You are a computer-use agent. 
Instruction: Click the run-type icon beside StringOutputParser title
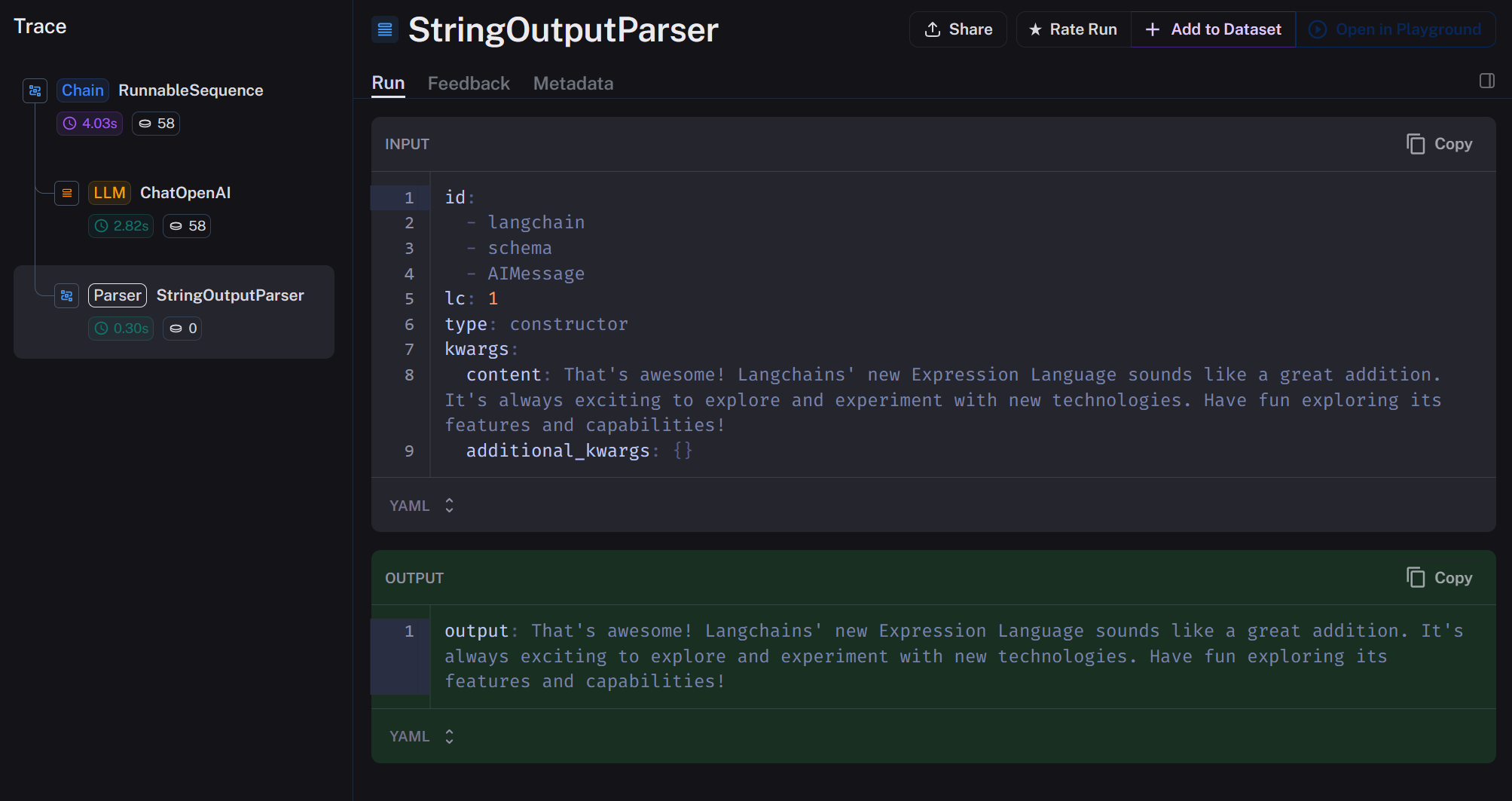(x=385, y=29)
